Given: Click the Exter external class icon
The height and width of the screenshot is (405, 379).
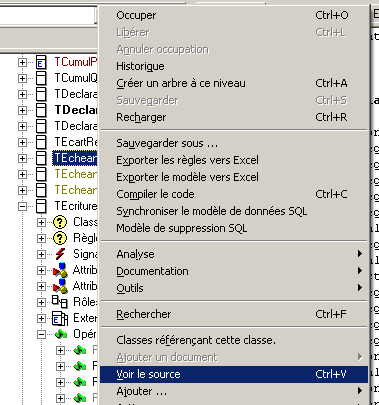Looking at the screenshot, I should tap(60, 318).
